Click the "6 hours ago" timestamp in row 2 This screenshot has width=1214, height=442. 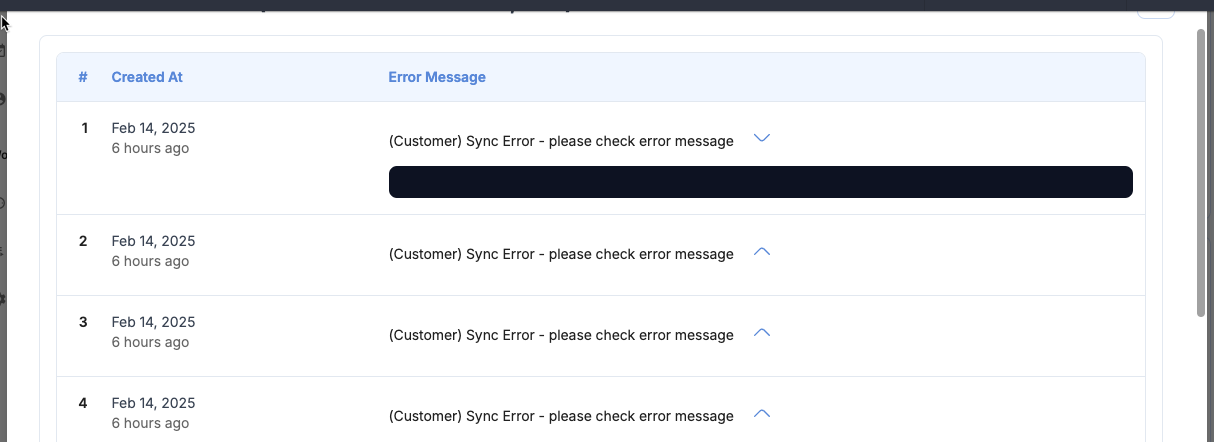click(150, 261)
